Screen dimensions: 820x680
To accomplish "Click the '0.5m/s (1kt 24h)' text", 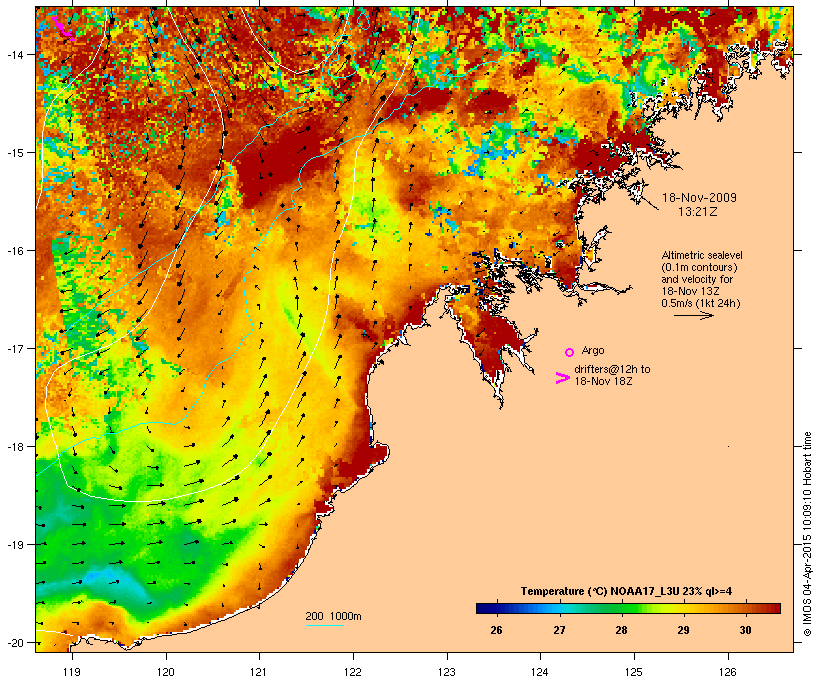I will 701,303.
